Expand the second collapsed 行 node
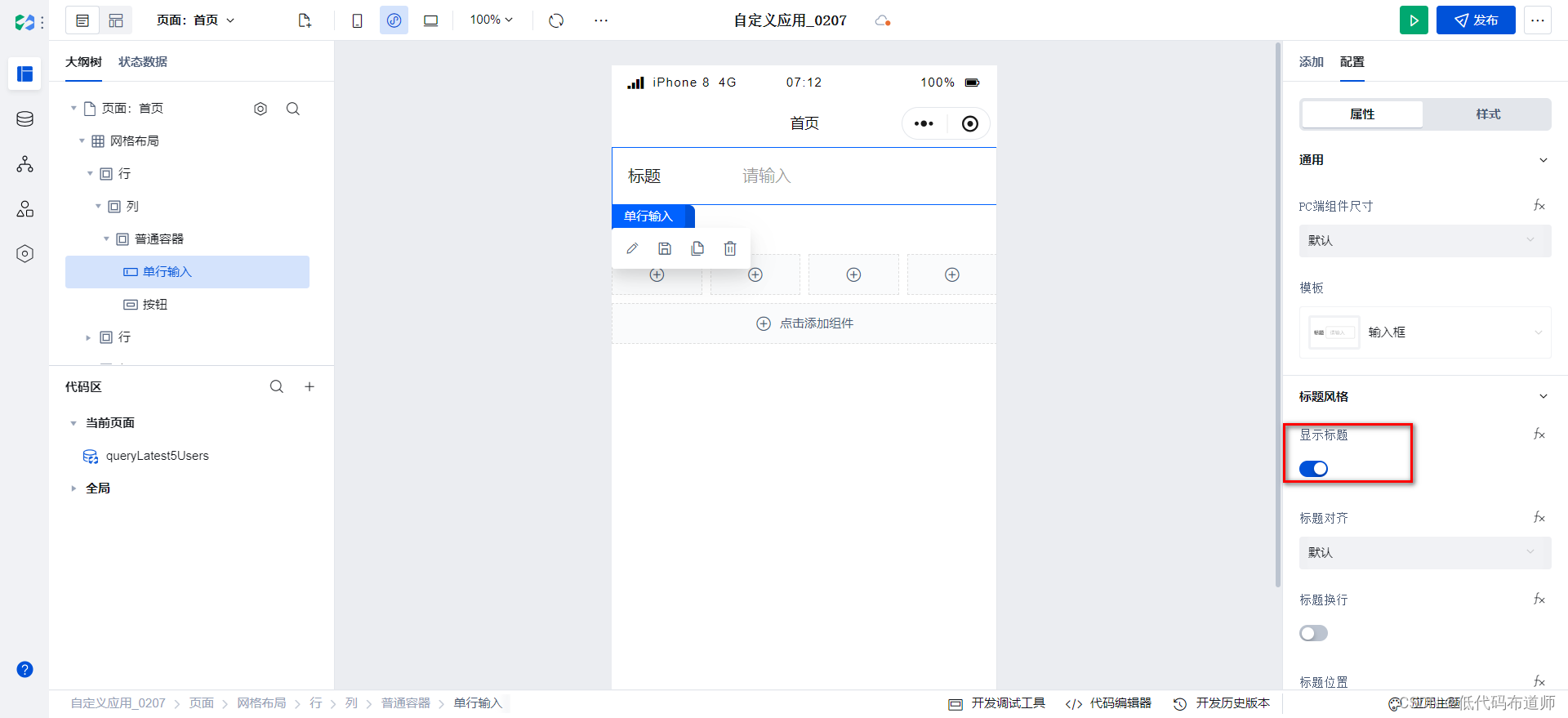 [88, 337]
